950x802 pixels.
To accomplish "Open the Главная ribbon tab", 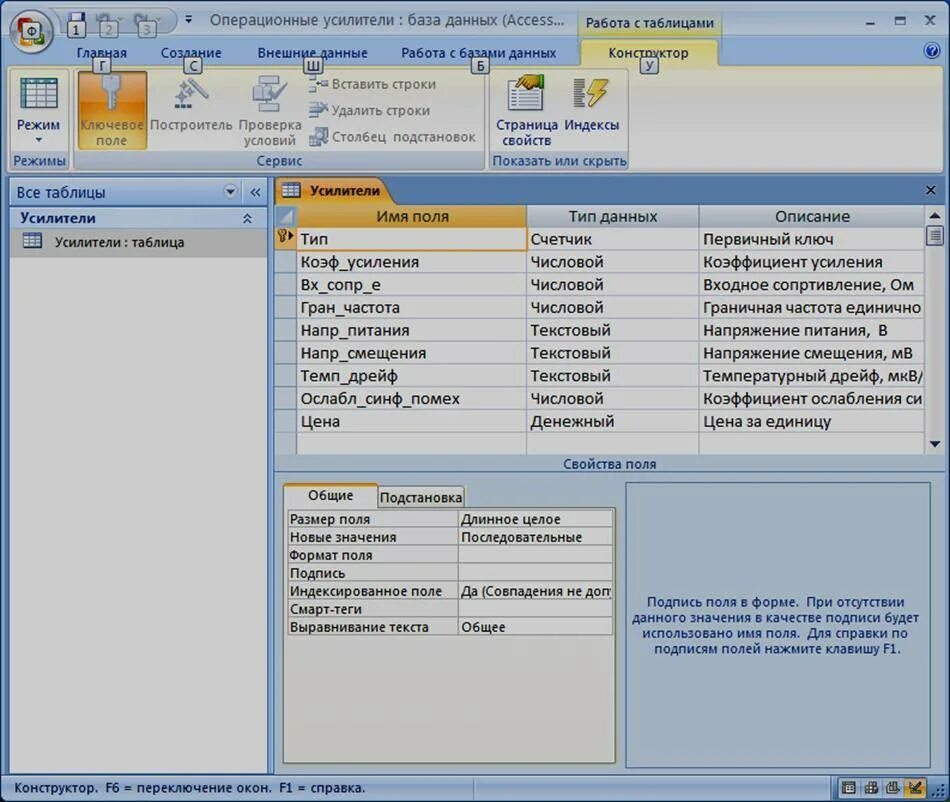I will 102,53.
